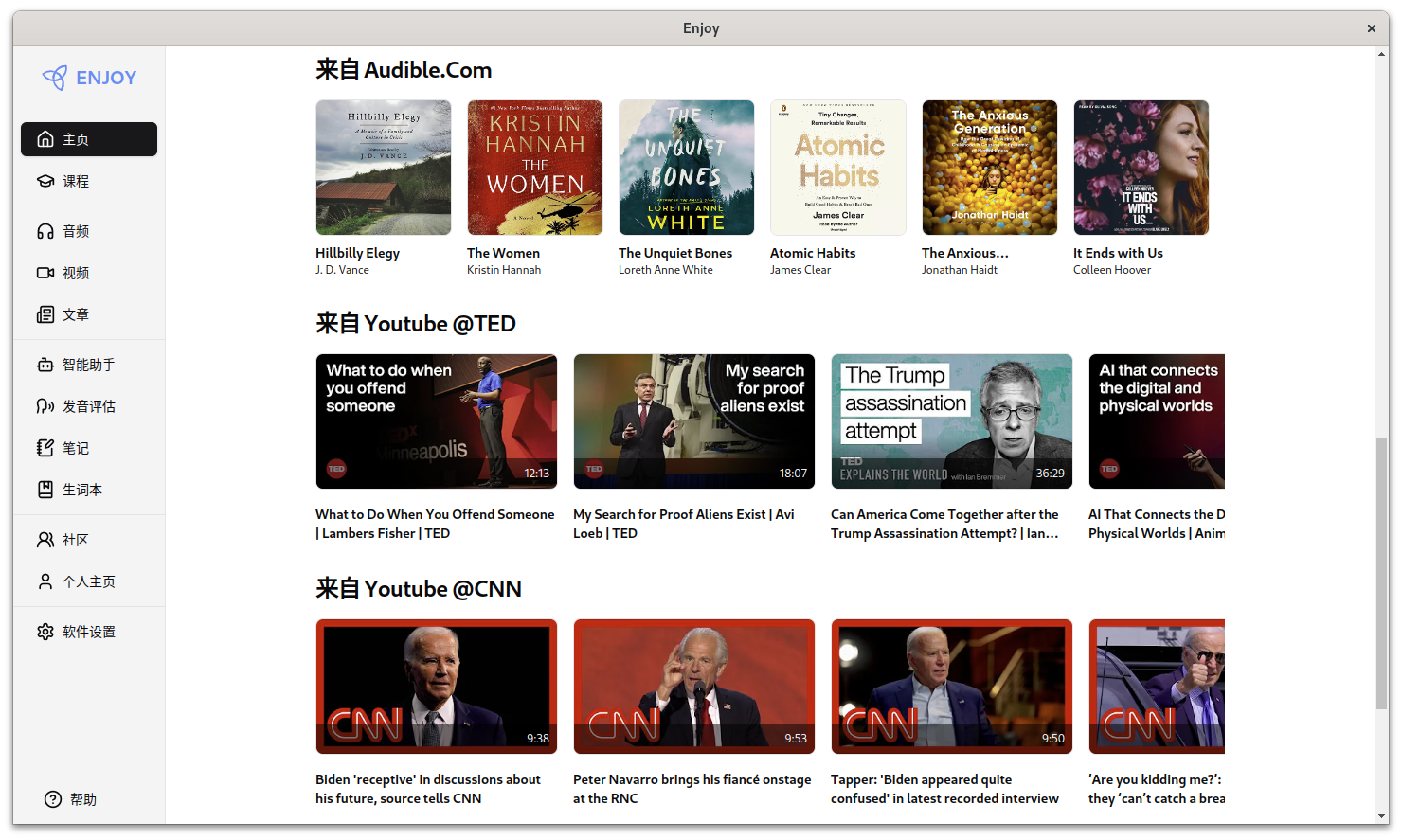Click the gear icon for 软件设置
Viewport: 1402px width, 840px height.
(x=45, y=632)
